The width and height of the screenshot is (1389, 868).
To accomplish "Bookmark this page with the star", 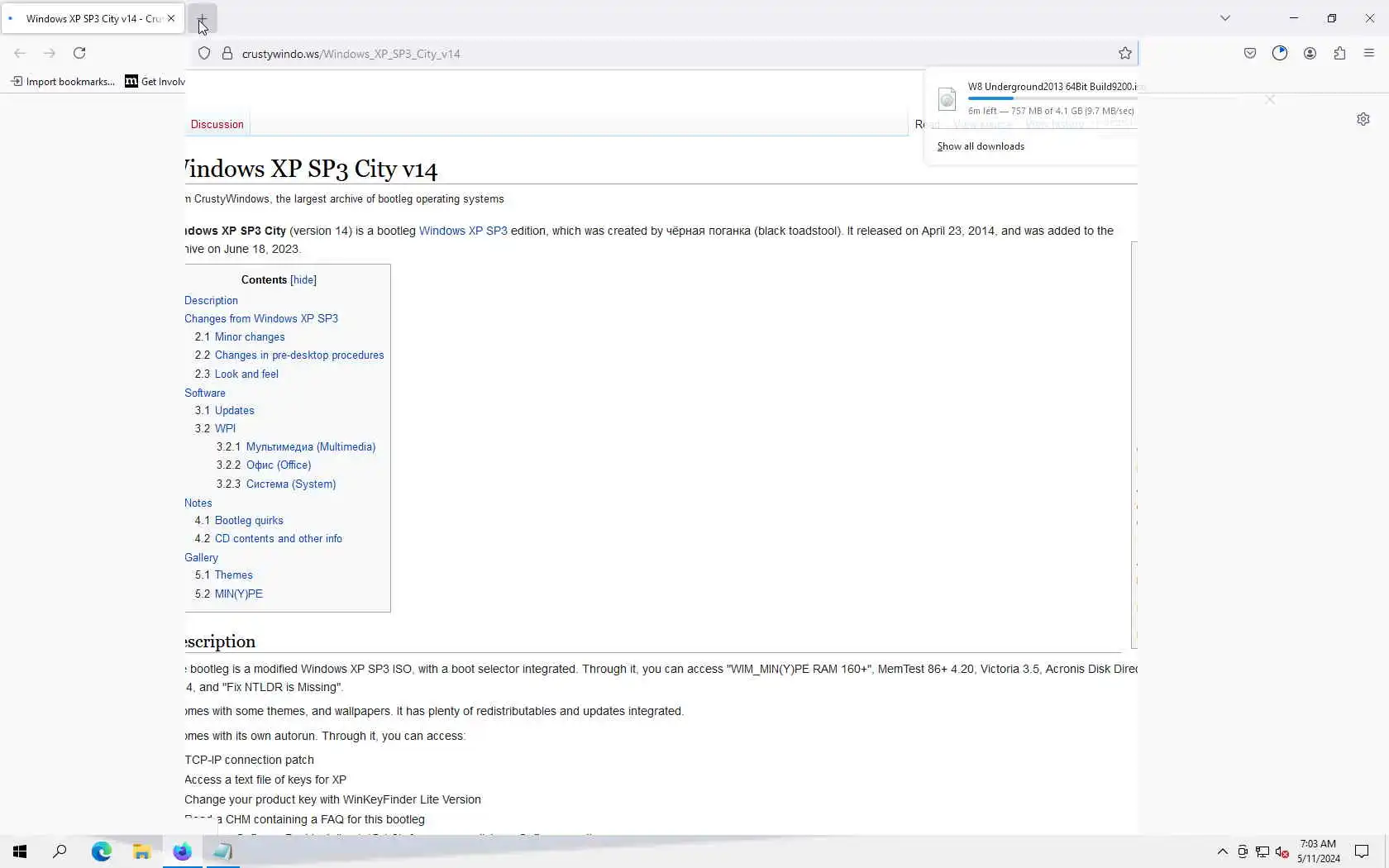I will [x=1125, y=54].
